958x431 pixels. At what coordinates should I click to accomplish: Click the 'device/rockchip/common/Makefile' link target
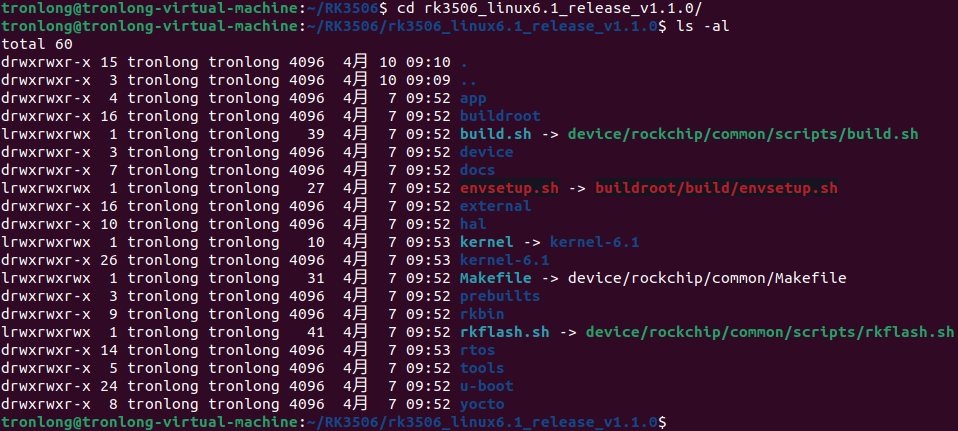click(707, 278)
